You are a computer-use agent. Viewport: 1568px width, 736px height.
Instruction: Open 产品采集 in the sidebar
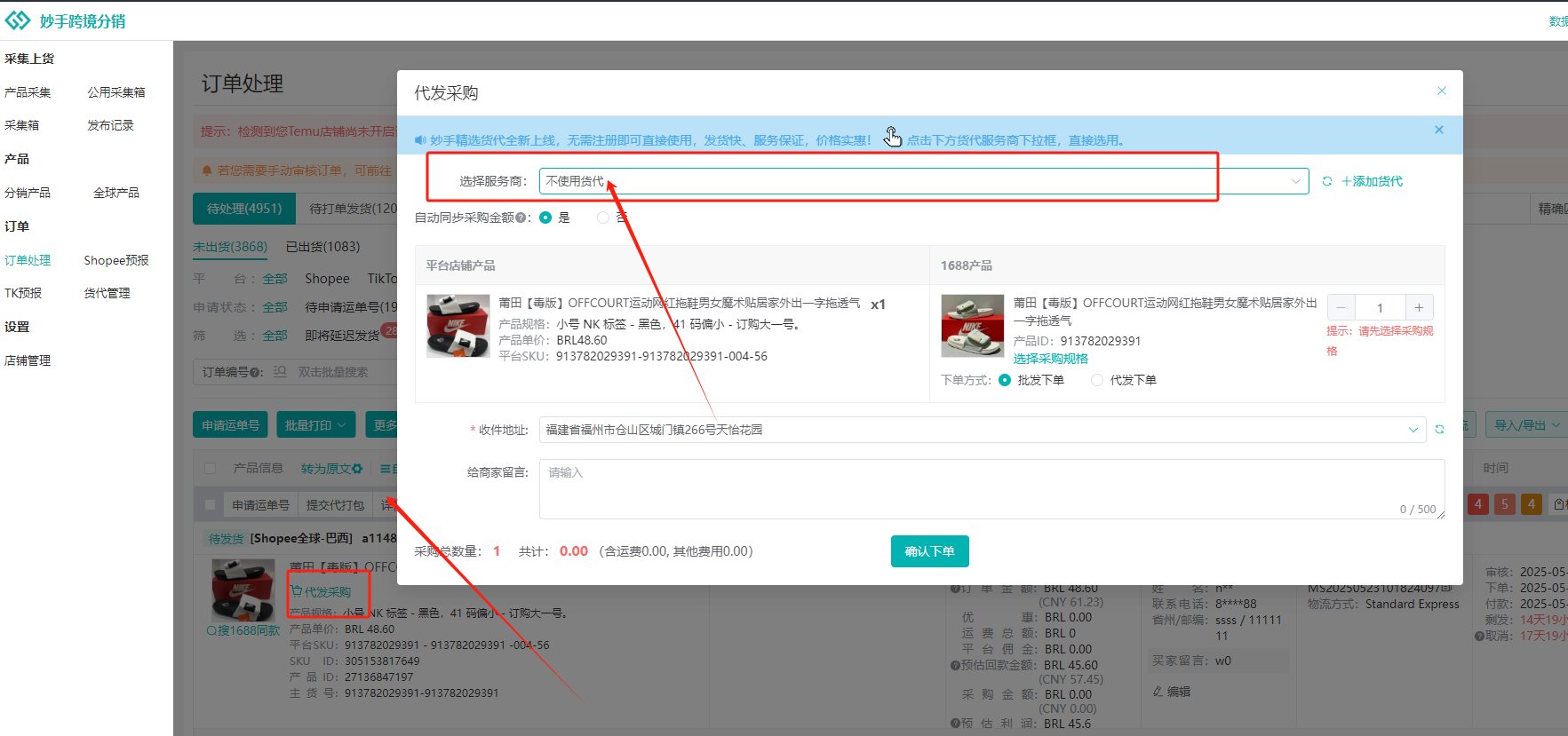[x=28, y=92]
